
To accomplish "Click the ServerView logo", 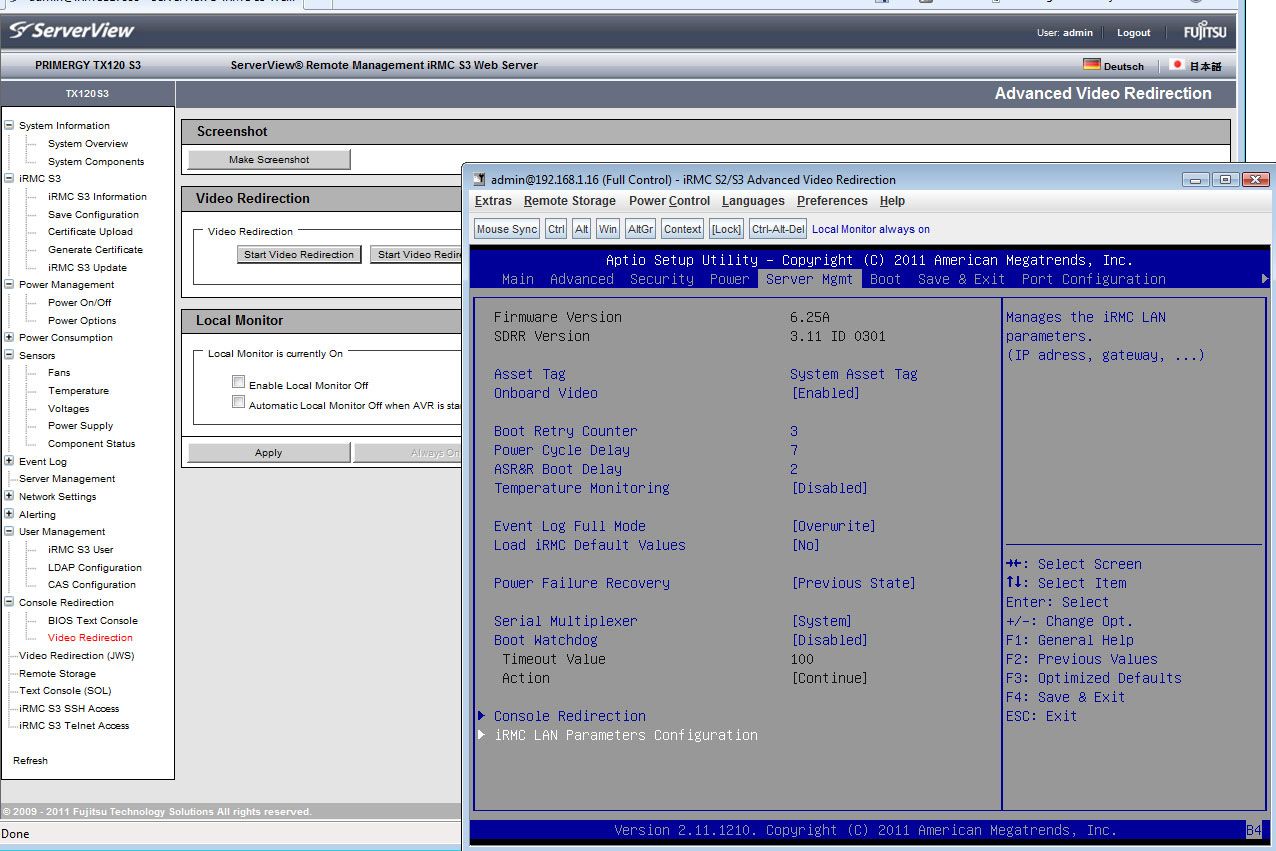I will click(72, 31).
